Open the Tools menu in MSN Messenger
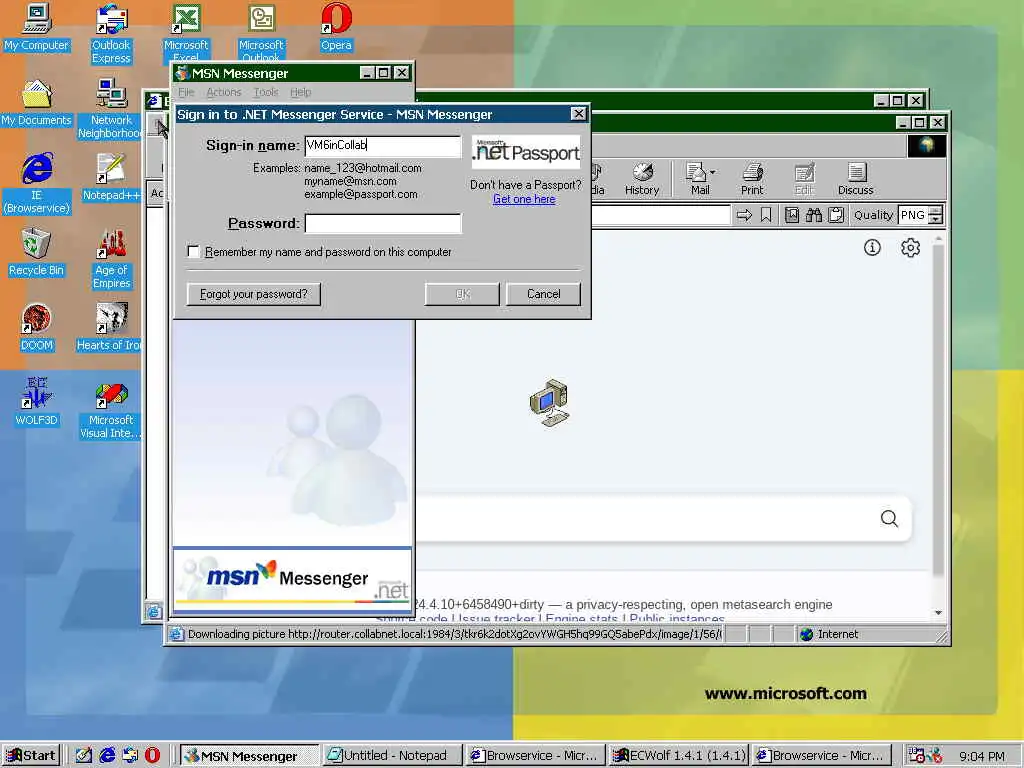The image size is (1024, 768). (x=266, y=92)
